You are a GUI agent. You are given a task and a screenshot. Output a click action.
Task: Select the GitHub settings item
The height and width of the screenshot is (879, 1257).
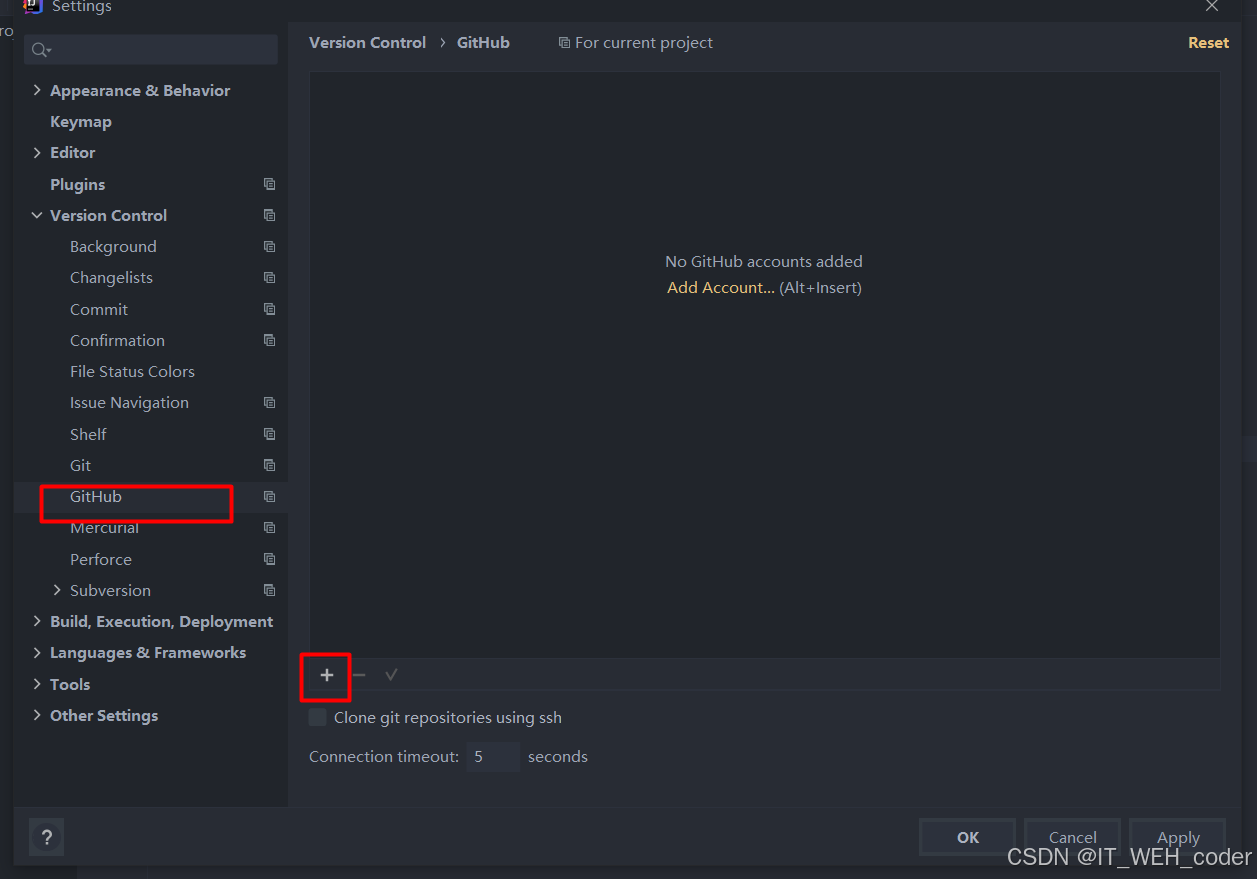[96, 496]
